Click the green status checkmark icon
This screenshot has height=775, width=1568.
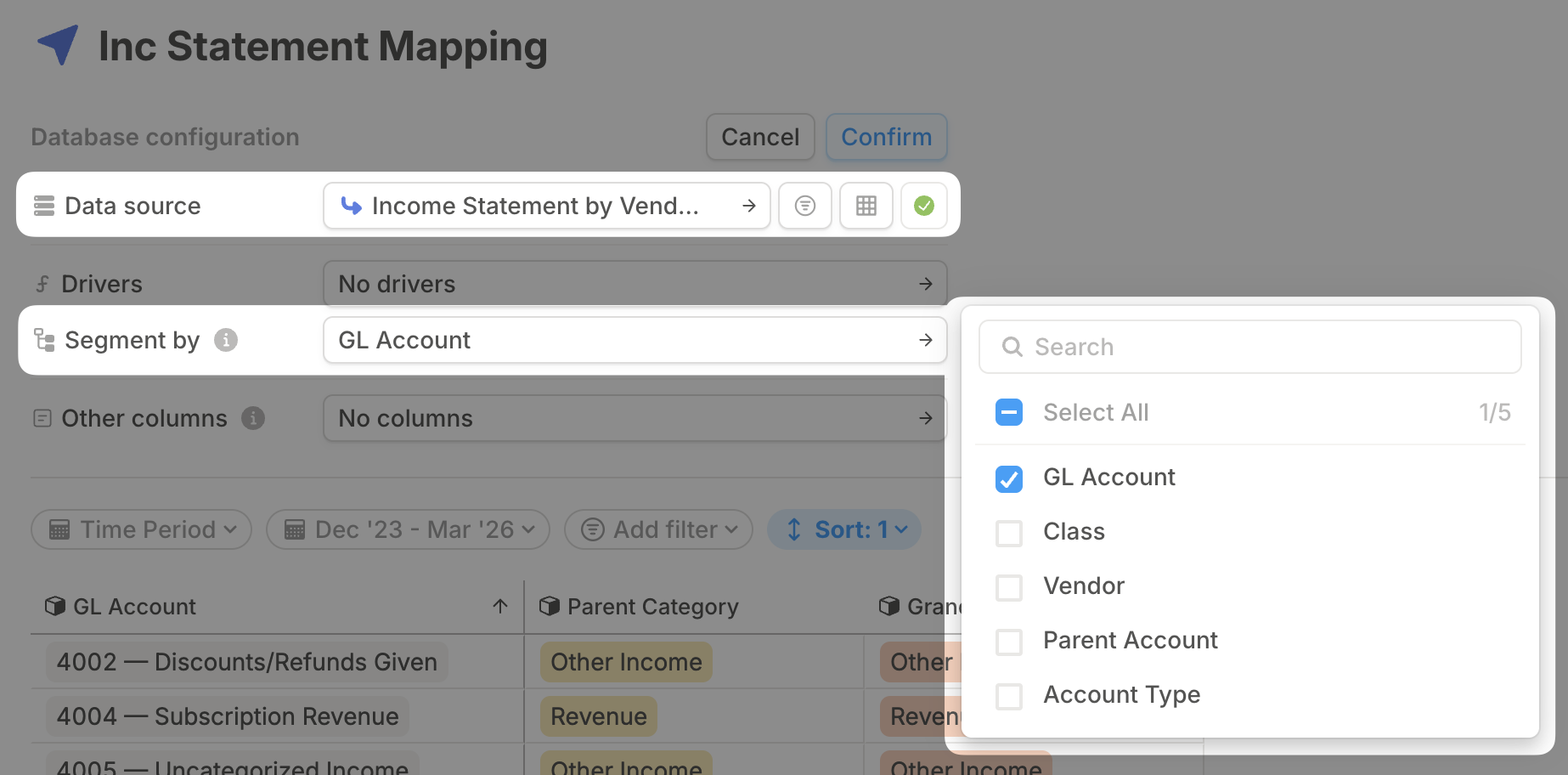point(924,206)
